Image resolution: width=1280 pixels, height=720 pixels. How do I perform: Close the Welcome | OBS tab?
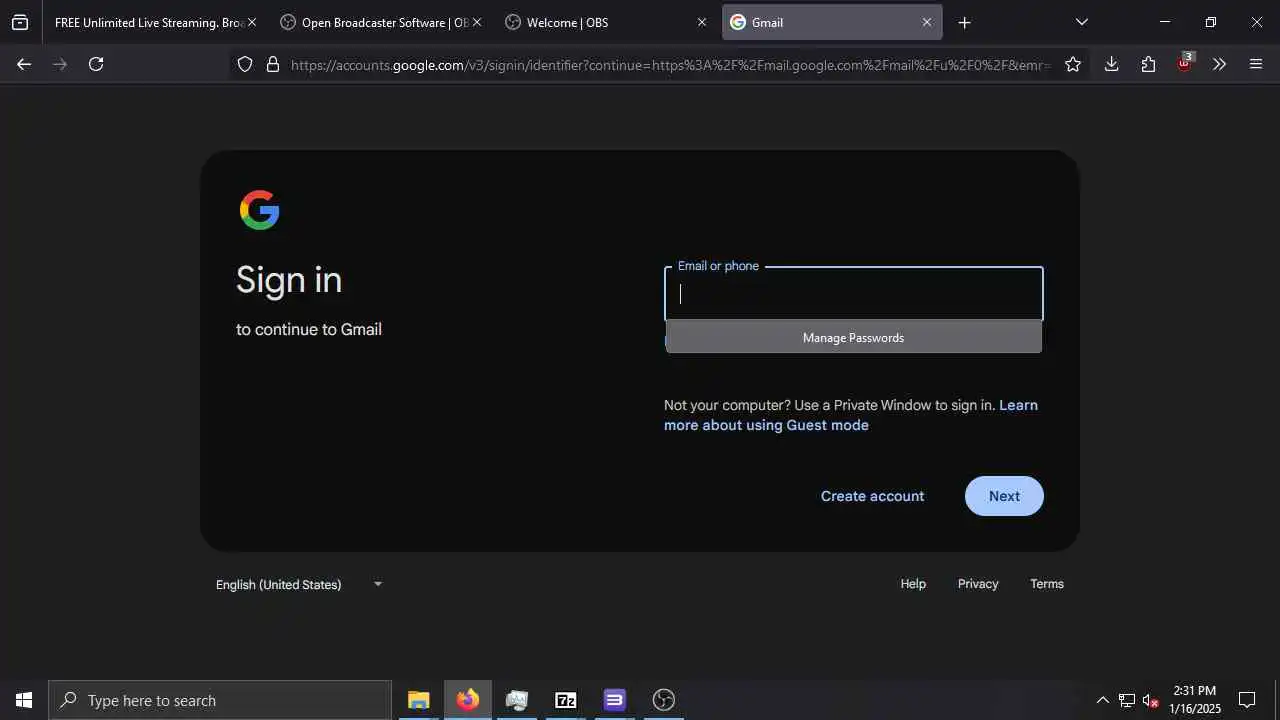(x=701, y=22)
